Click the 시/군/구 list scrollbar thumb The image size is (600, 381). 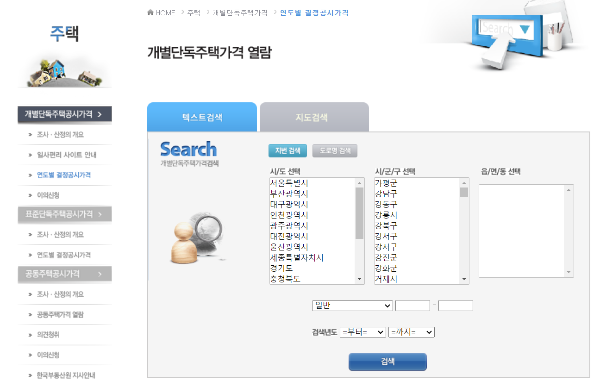pos(464,192)
